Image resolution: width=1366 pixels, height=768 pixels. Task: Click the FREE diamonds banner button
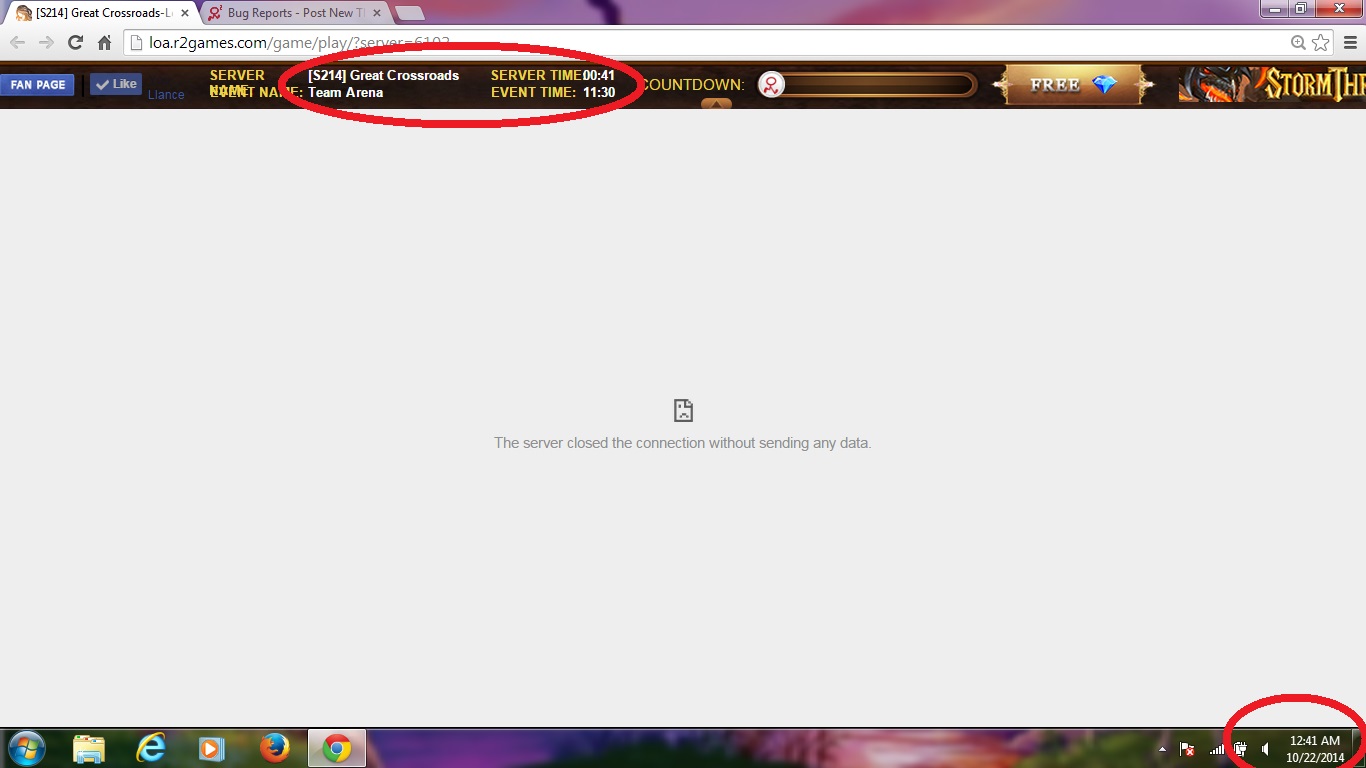pyautogui.click(x=1073, y=85)
